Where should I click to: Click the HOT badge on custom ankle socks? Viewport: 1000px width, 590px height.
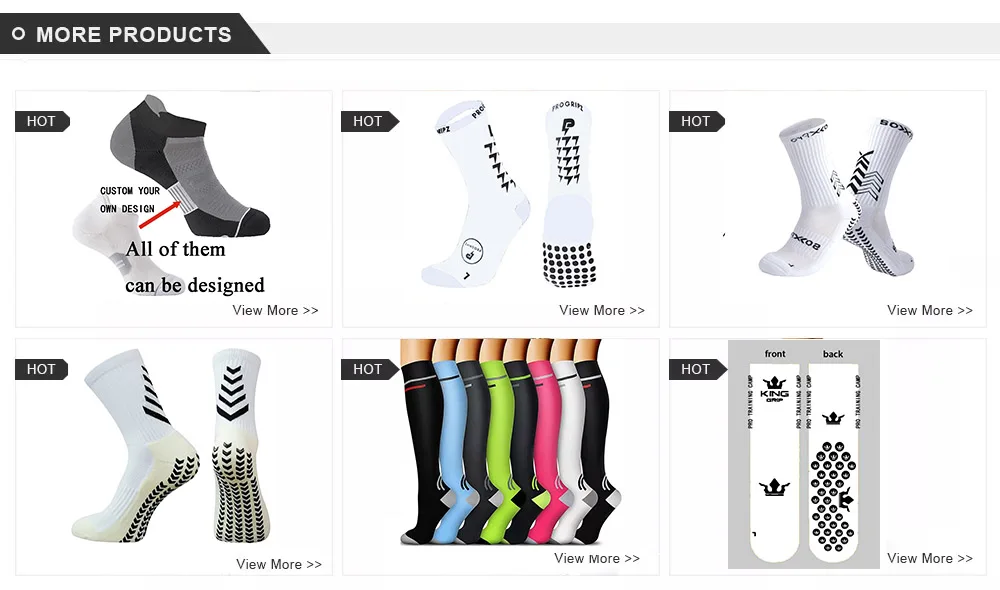42,121
